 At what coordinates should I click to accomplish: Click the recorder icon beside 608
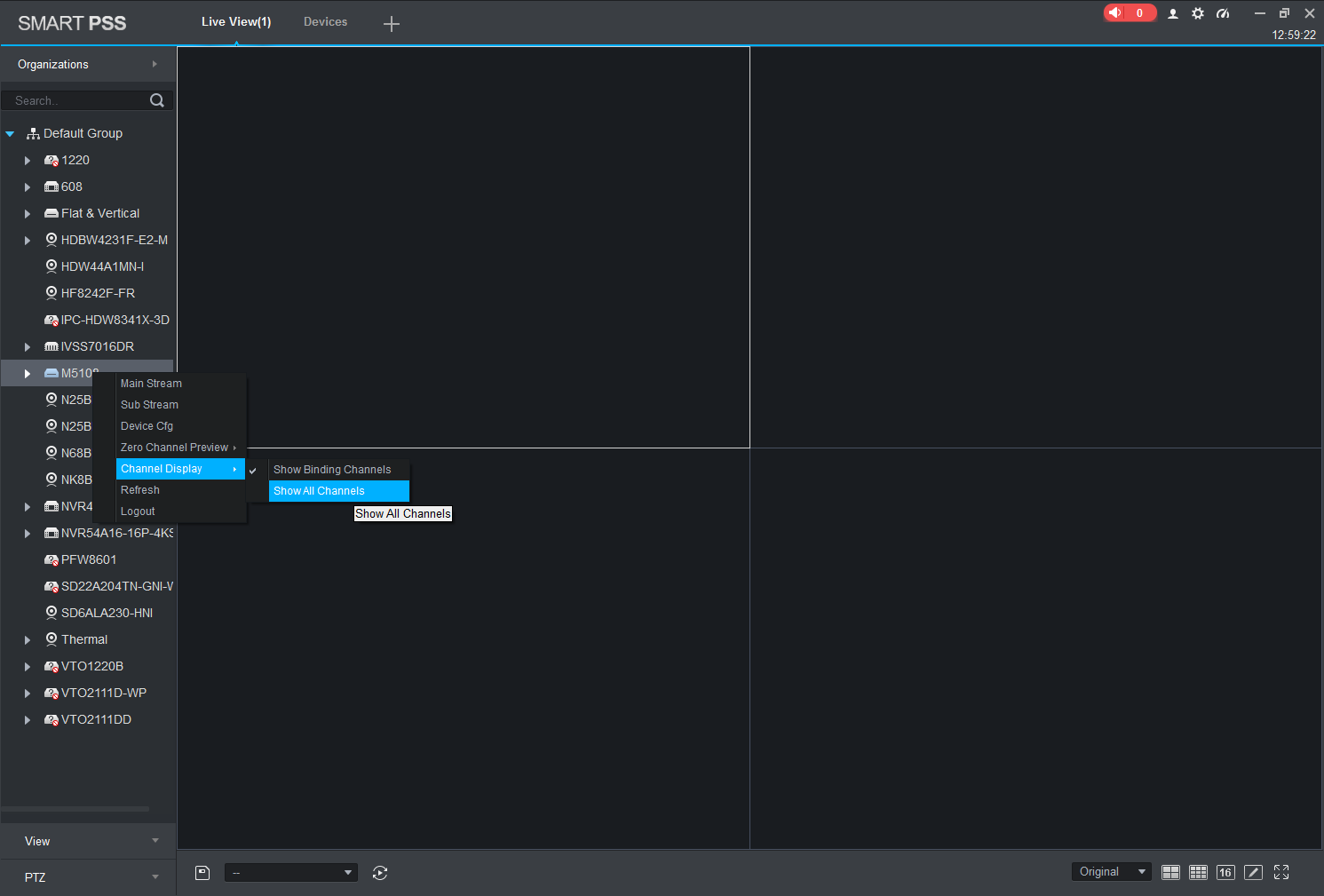click(52, 186)
